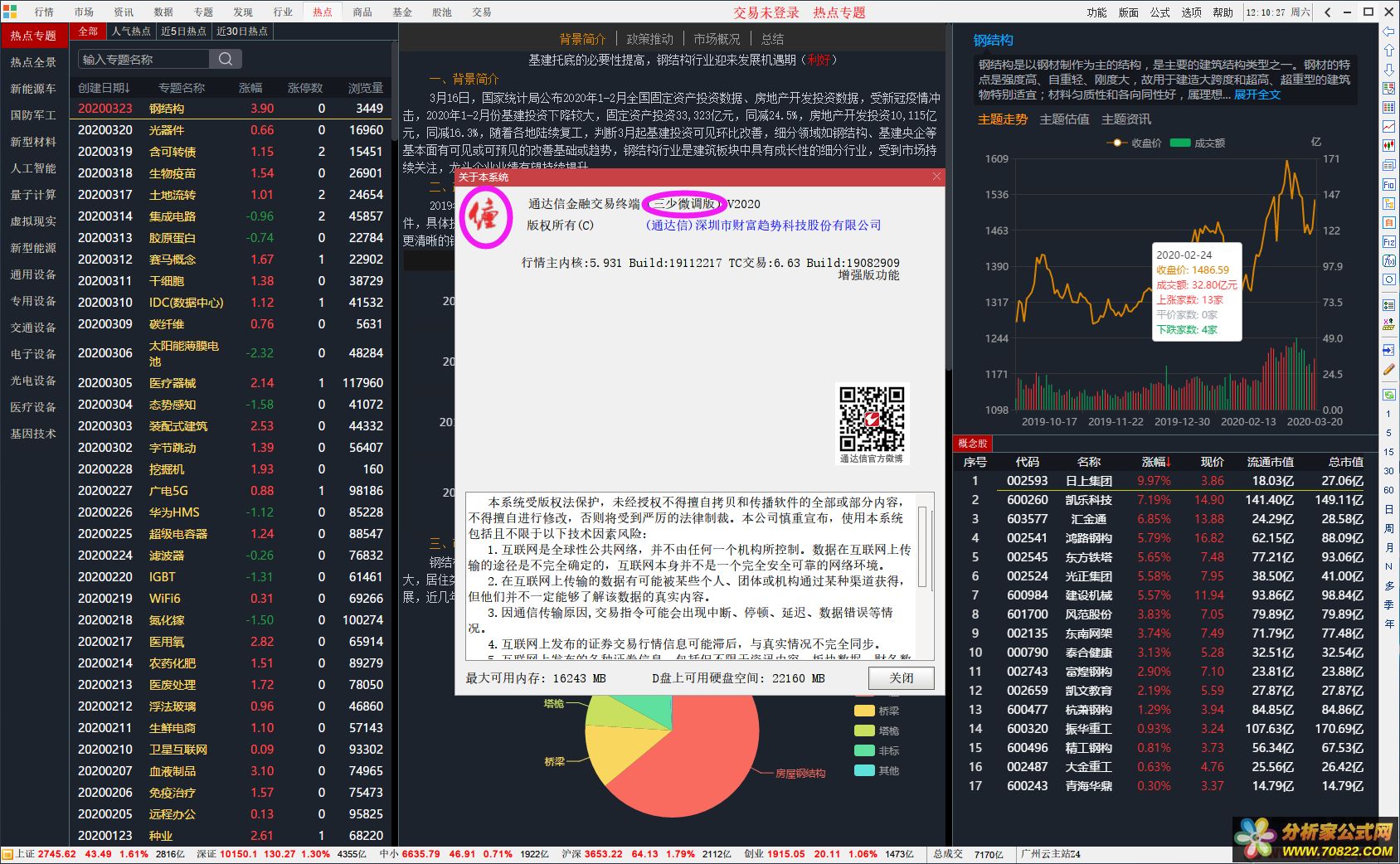
Task: Click the search magnifier button
Action: (225, 59)
